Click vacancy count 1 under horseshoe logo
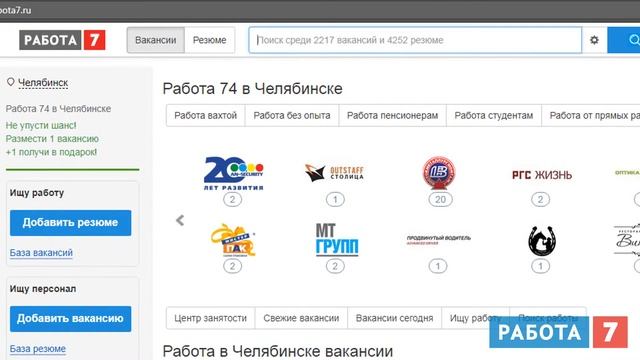Image resolution: width=640 pixels, height=360 pixels. click(x=540, y=266)
